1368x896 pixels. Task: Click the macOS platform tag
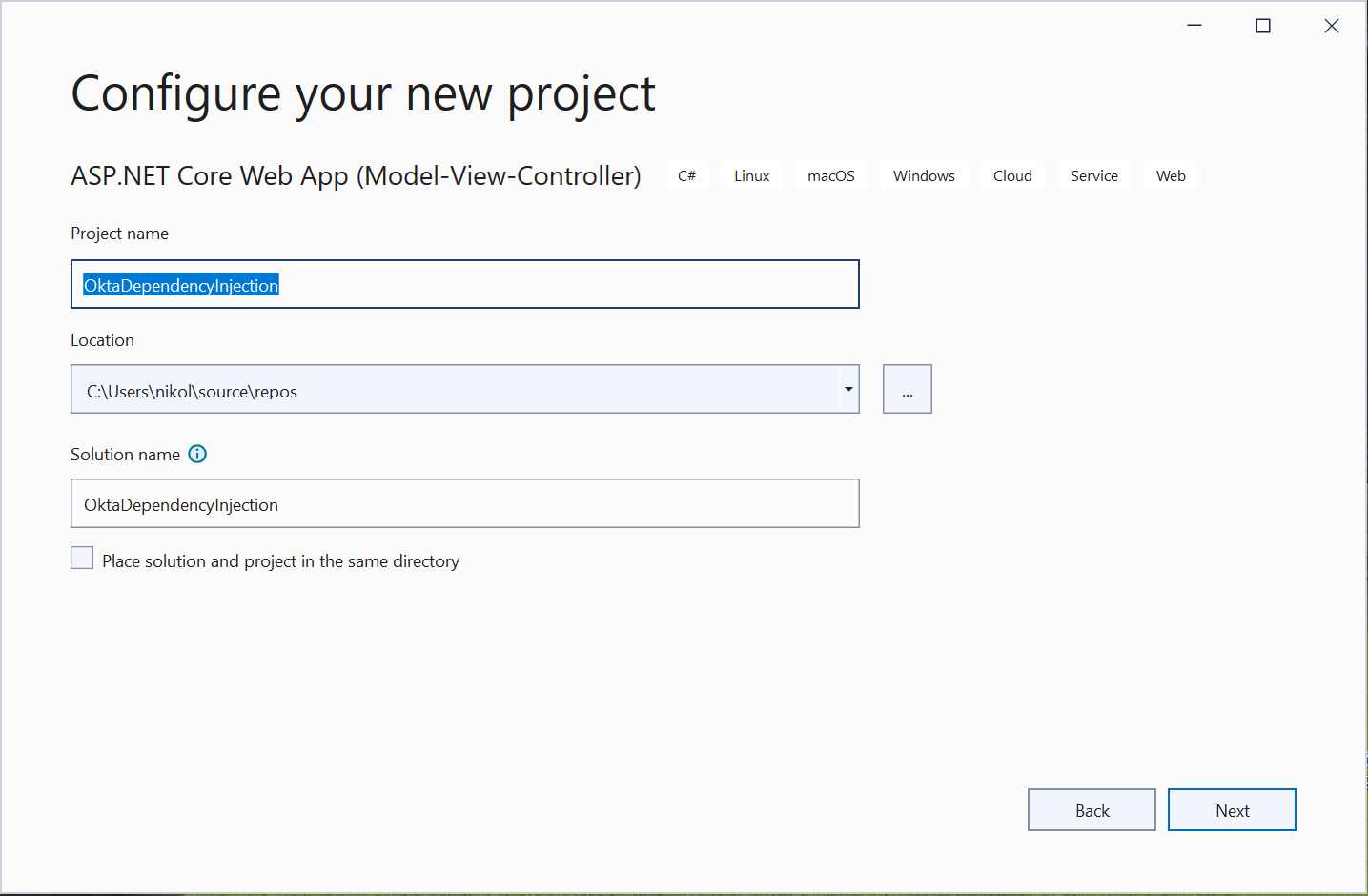point(830,176)
